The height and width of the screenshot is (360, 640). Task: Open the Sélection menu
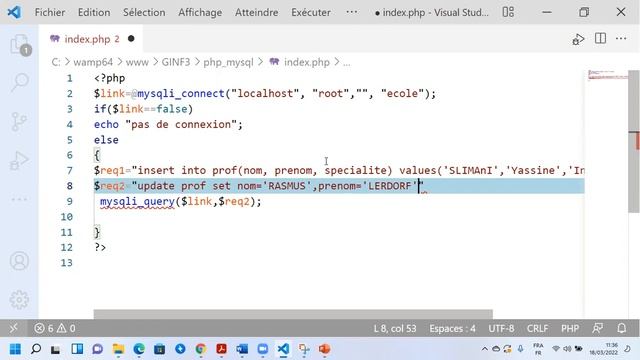tap(144, 12)
